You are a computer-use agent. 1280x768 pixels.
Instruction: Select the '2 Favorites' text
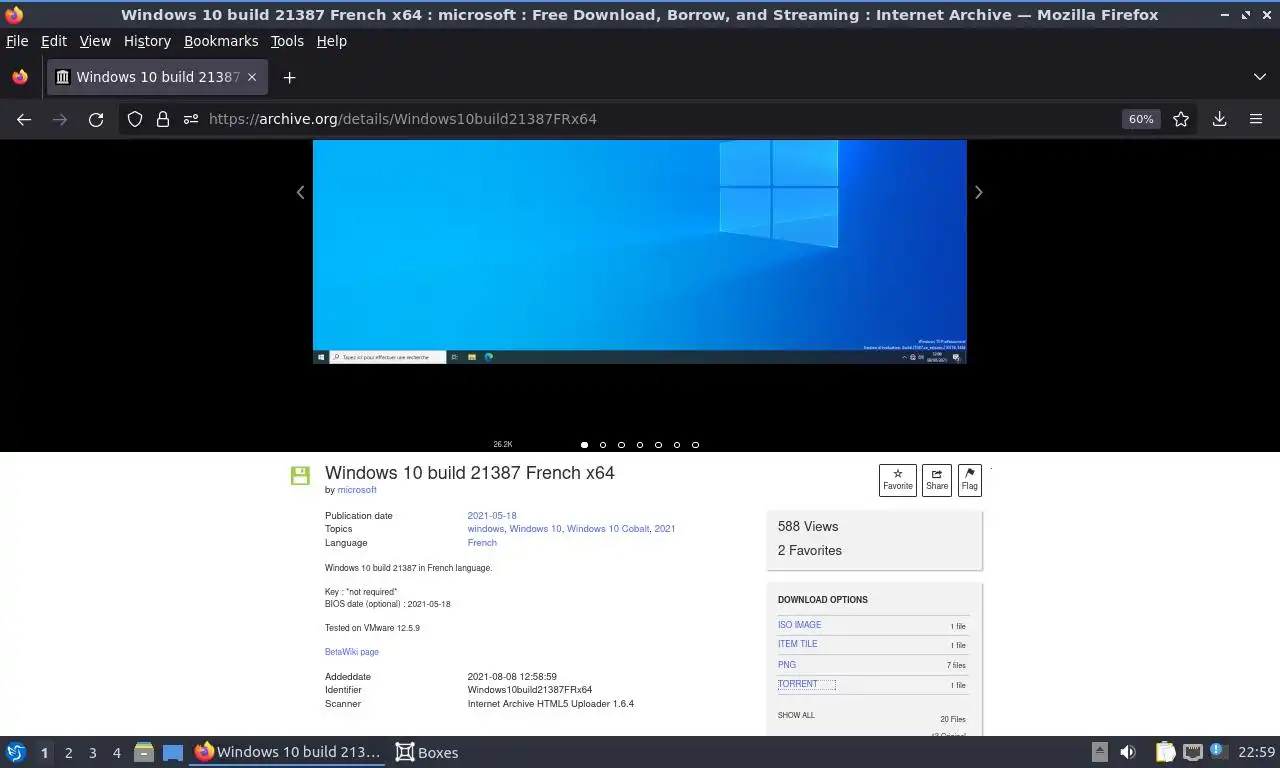pos(810,550)
